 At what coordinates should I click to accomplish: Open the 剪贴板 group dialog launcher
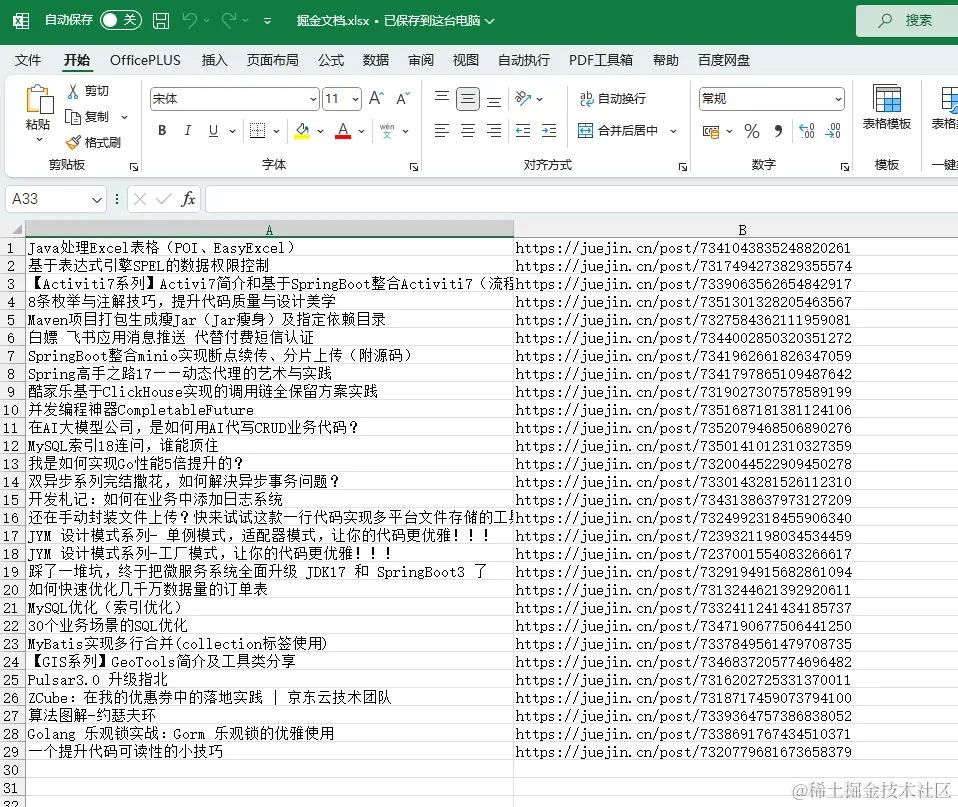(x=134, y=167)
